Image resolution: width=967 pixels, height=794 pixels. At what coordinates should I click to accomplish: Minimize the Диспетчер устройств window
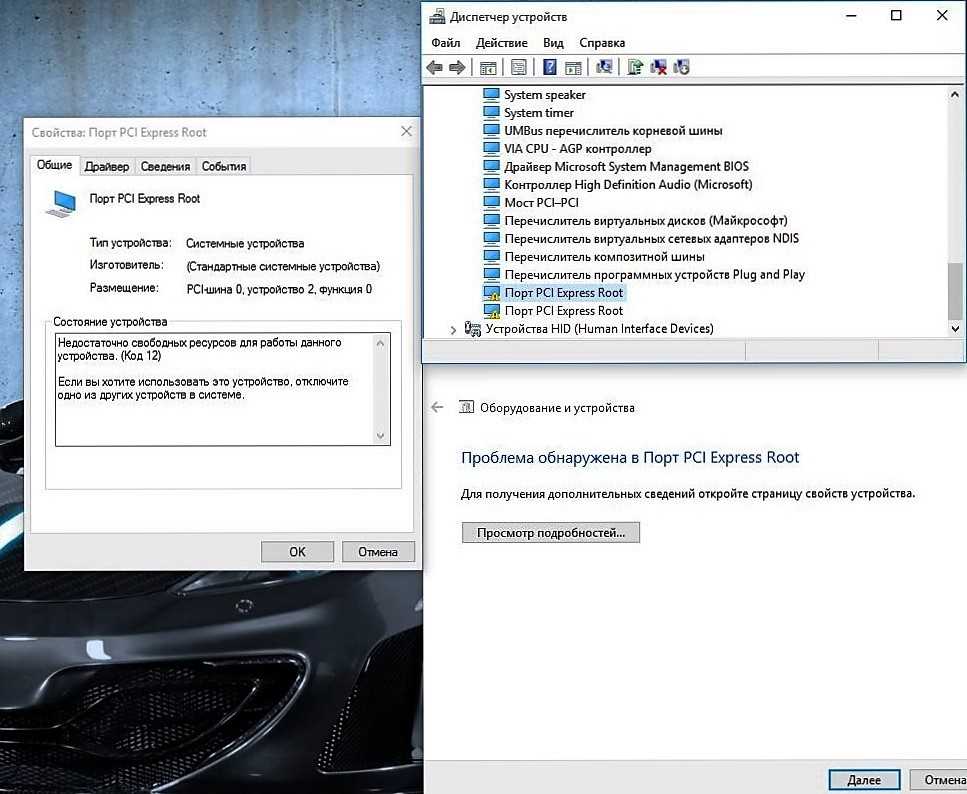pyautogui.click(x=851, y=15)
